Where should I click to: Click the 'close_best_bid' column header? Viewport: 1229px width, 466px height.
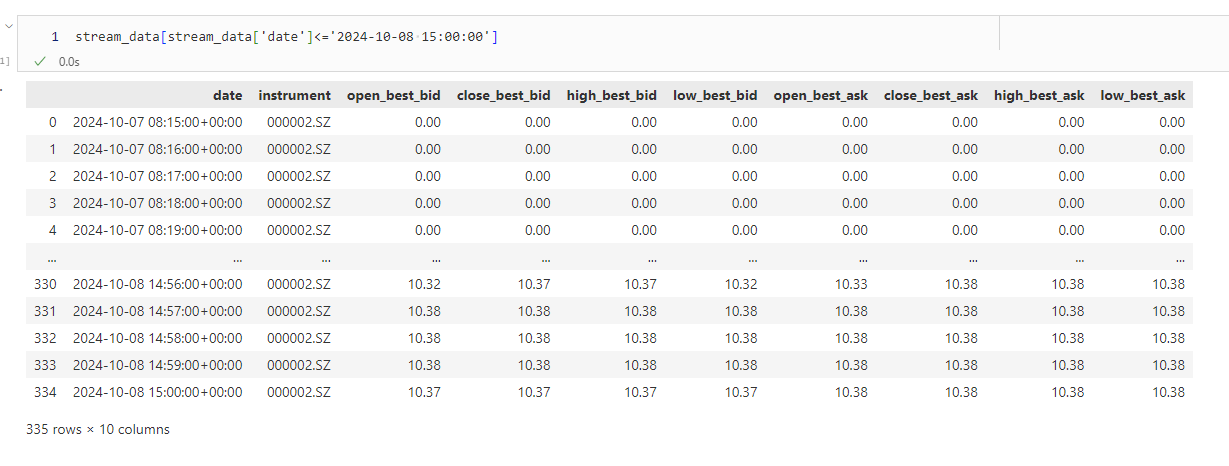click(x=503, y=96)
